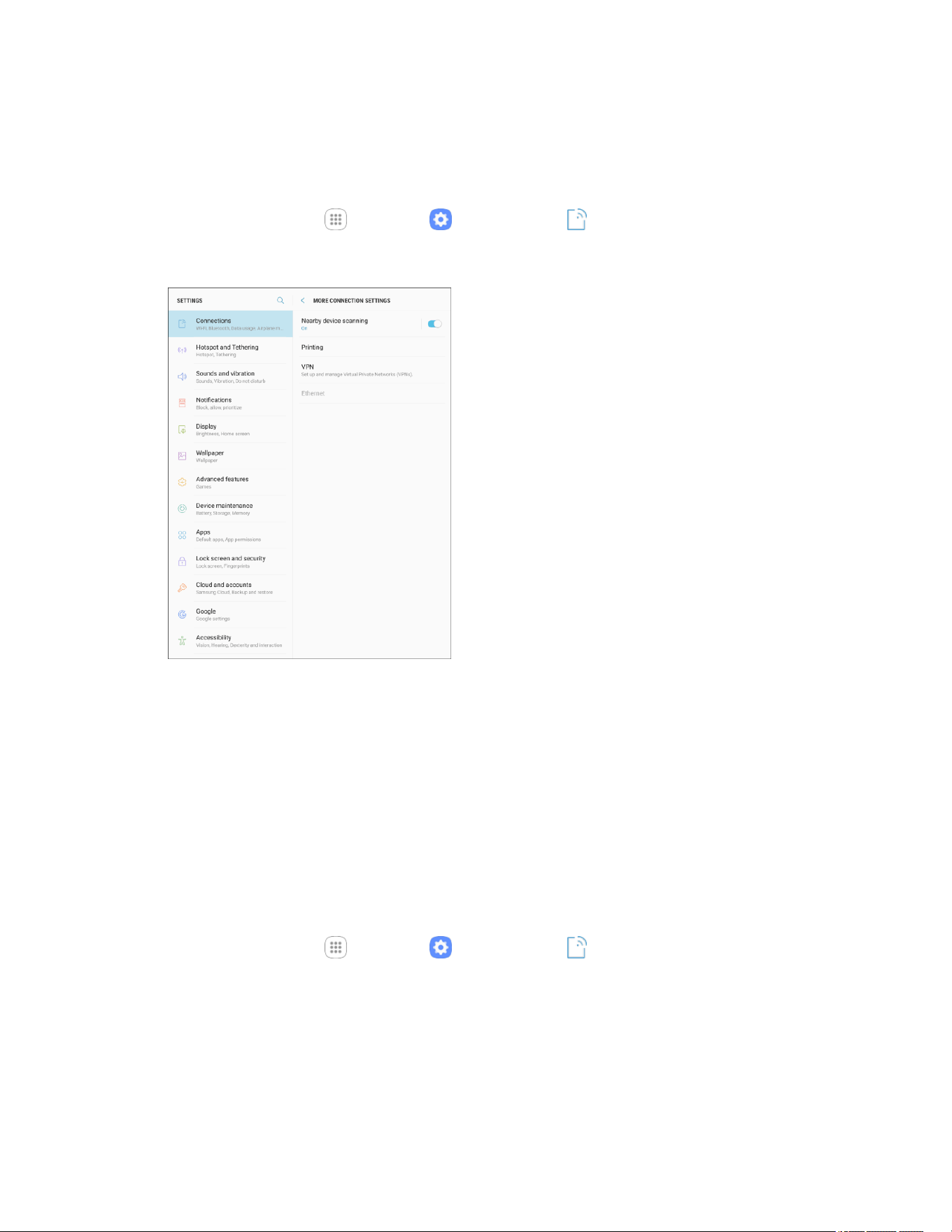The height and width of the screenshot is (1232, 952).
Task: Tap the Advanced features gear icon
Action: 182,482
